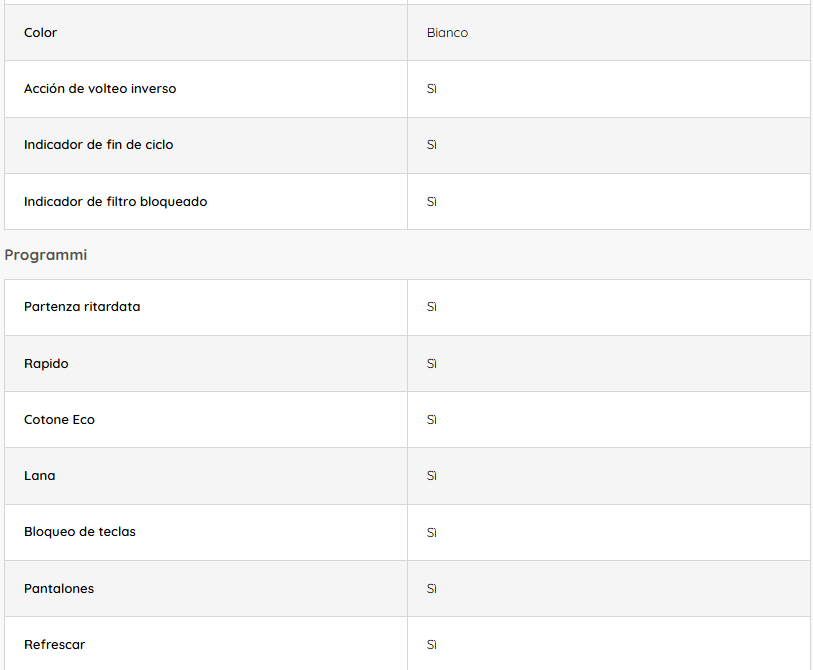
Task: Click Partenza ritardata row label
Action: 82,307
